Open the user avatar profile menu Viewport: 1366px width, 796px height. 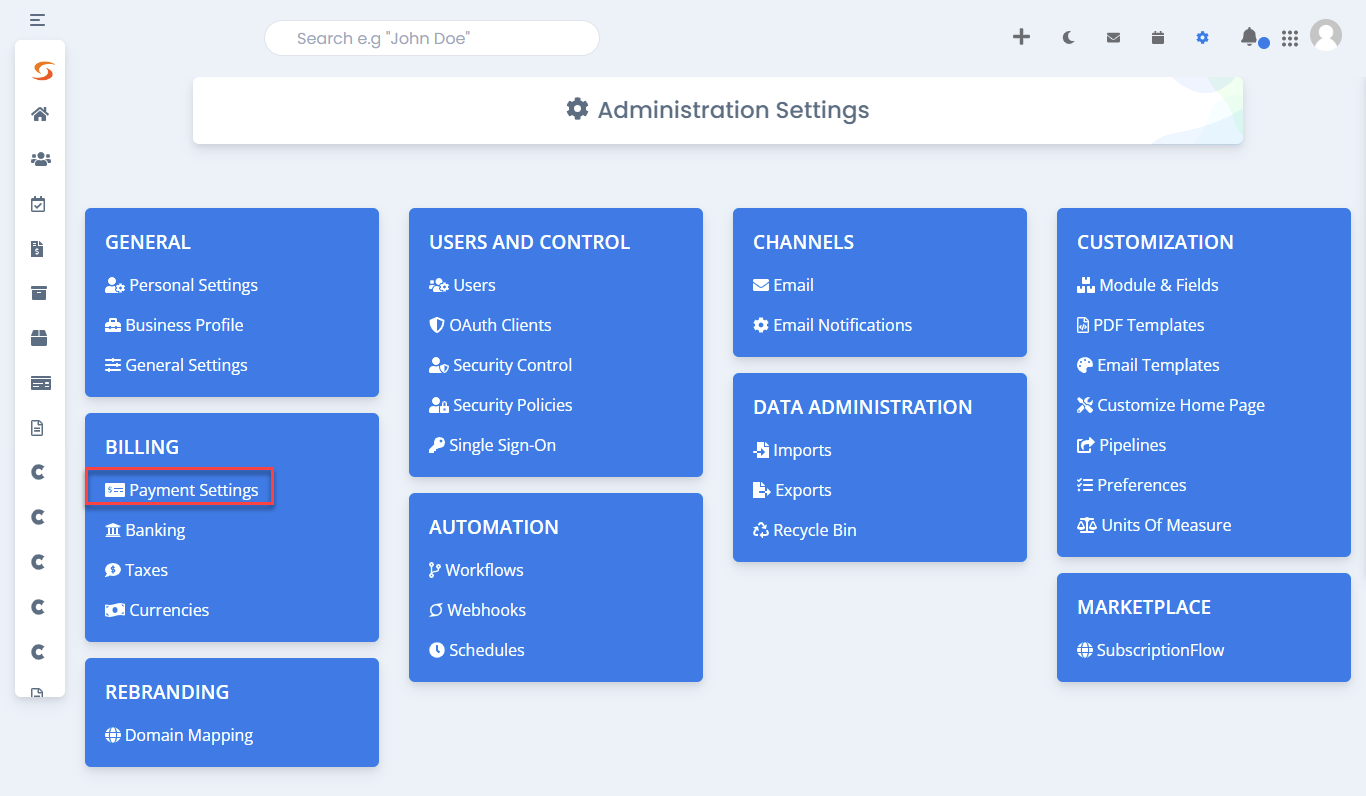pos(1326,35)
